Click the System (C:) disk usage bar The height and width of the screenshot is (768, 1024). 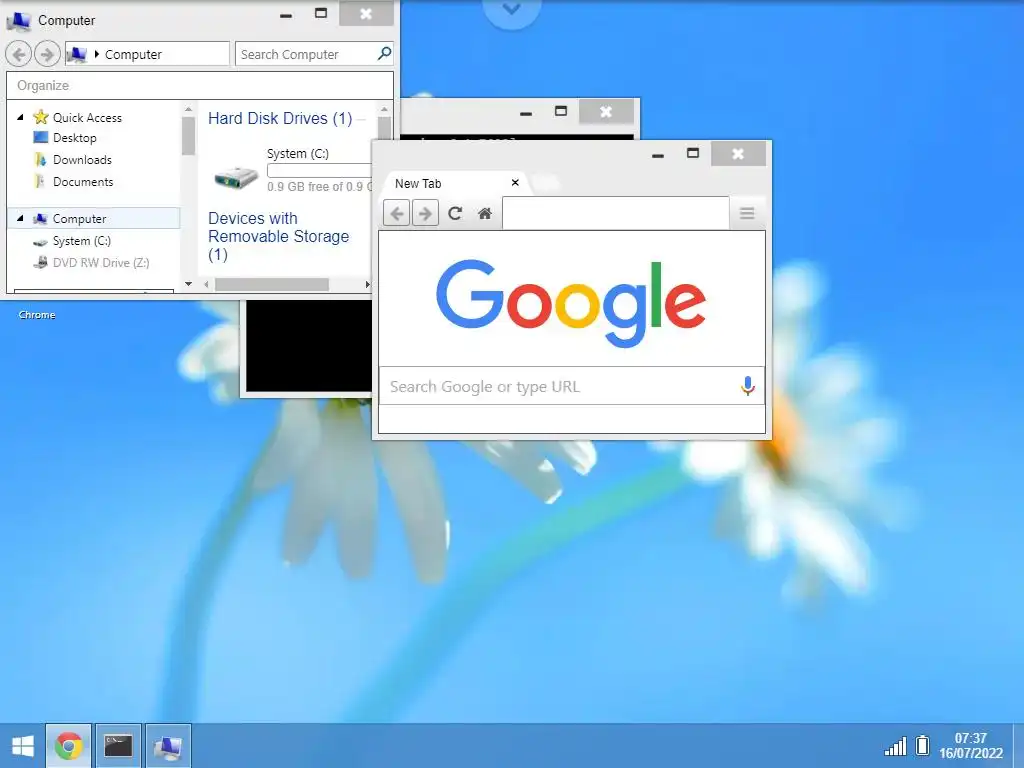click(320, 171)
